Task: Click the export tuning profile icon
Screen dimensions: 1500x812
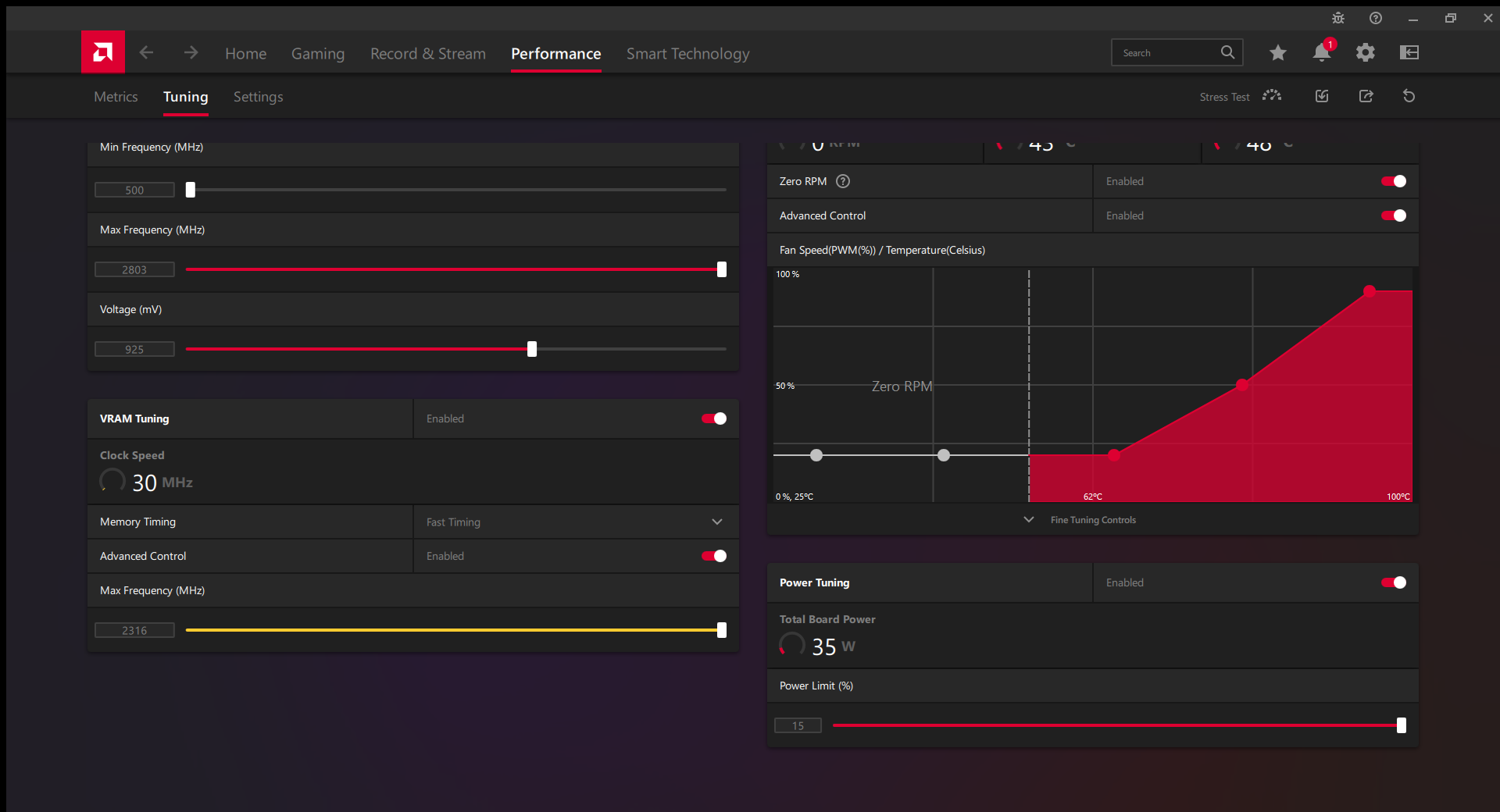Action: click(1366, 96)
